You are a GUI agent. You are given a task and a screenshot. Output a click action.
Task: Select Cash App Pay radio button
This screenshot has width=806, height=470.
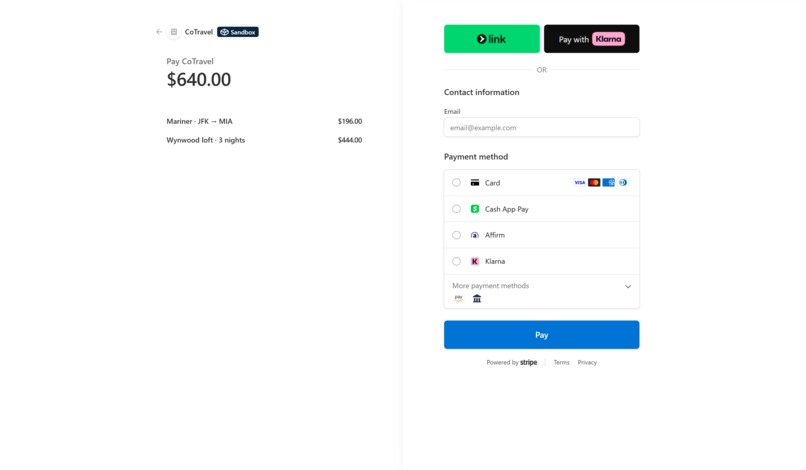456,209
